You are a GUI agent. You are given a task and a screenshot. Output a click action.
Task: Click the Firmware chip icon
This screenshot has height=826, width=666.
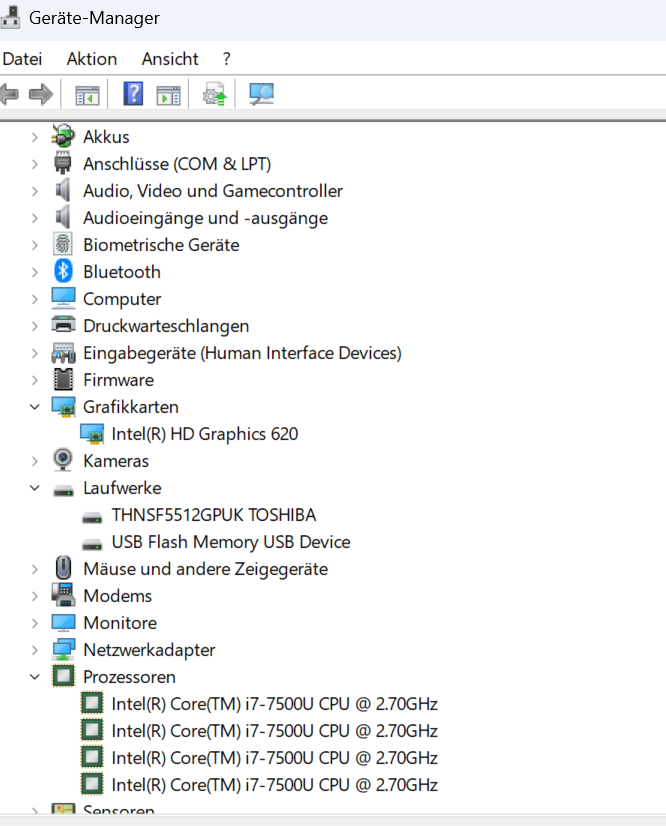(x=63, y=379)
